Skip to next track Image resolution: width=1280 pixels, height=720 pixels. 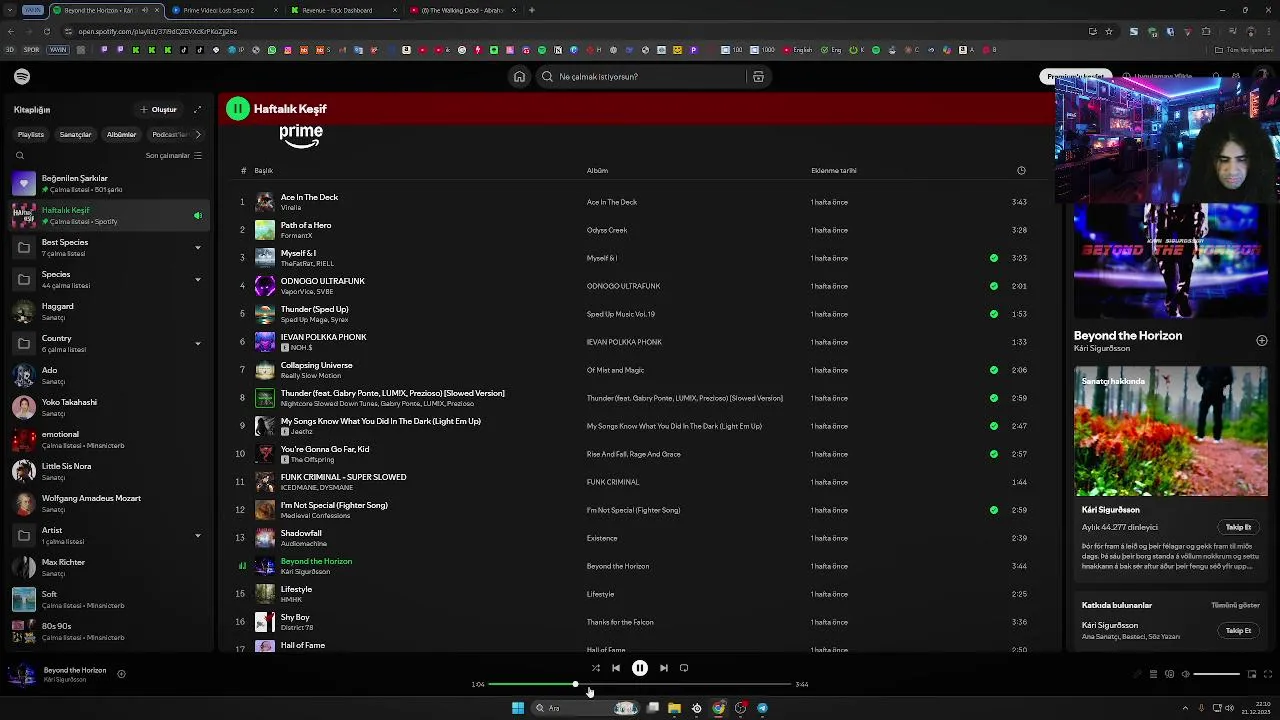point(664,668)
